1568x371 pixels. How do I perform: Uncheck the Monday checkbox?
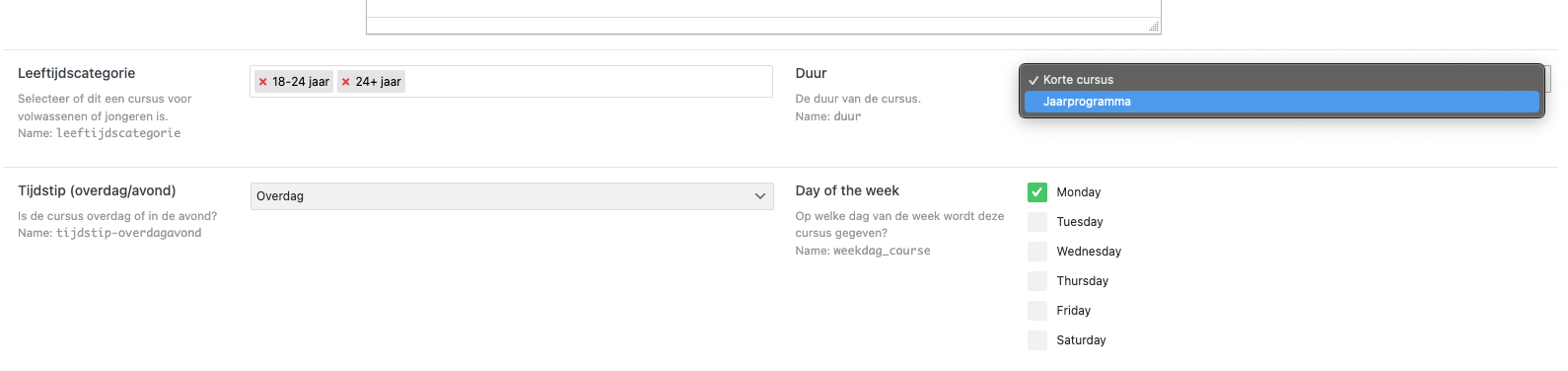1037,192
